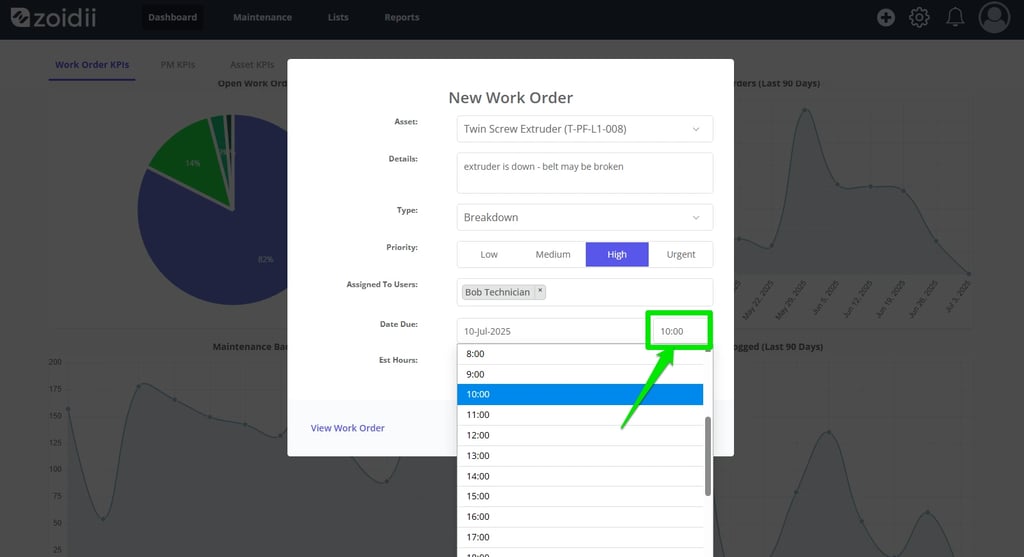Go to the Dashboard menu

click(172, 18)
